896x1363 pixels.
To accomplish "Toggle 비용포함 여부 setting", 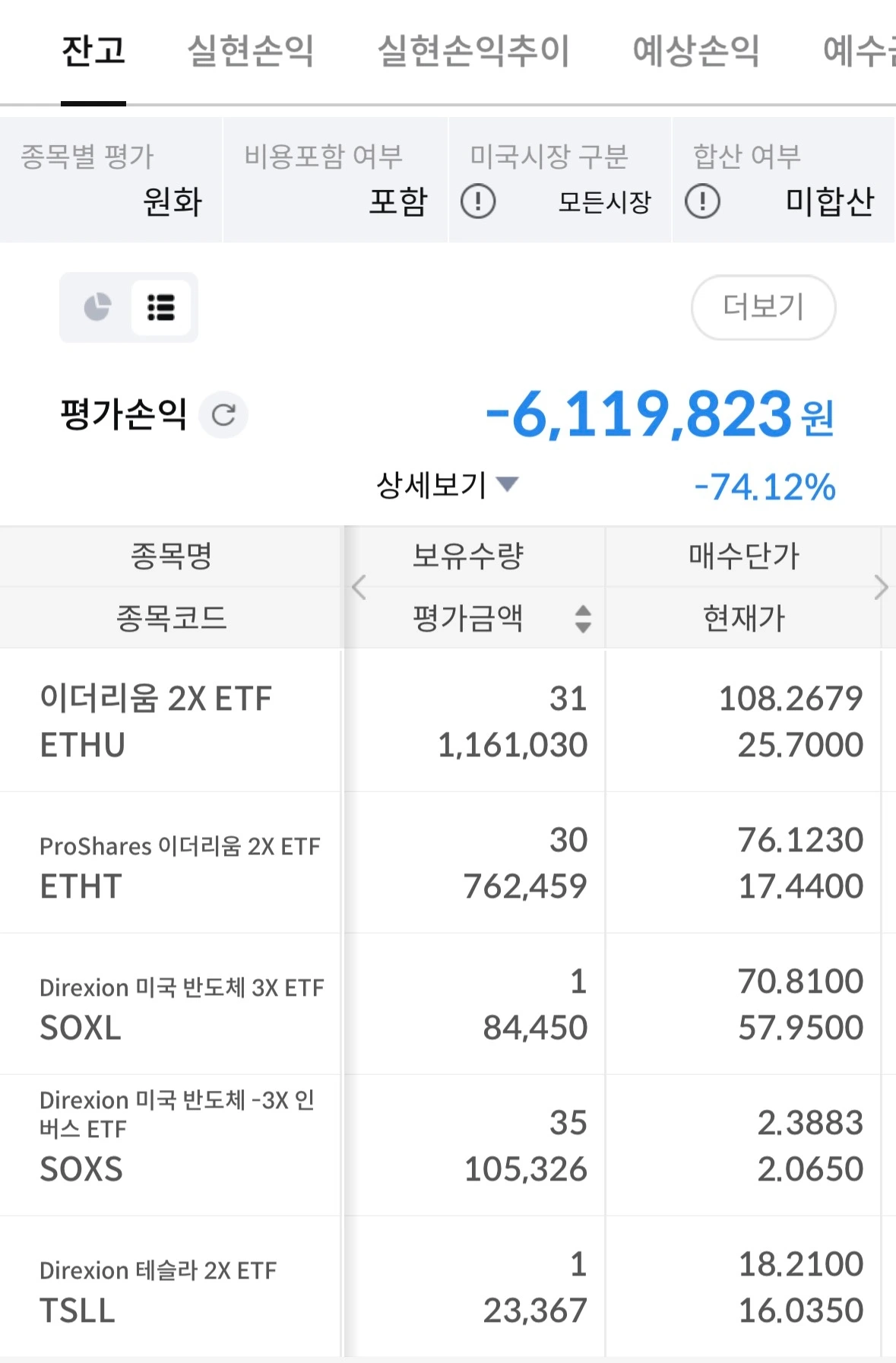I will pos(335,181).
